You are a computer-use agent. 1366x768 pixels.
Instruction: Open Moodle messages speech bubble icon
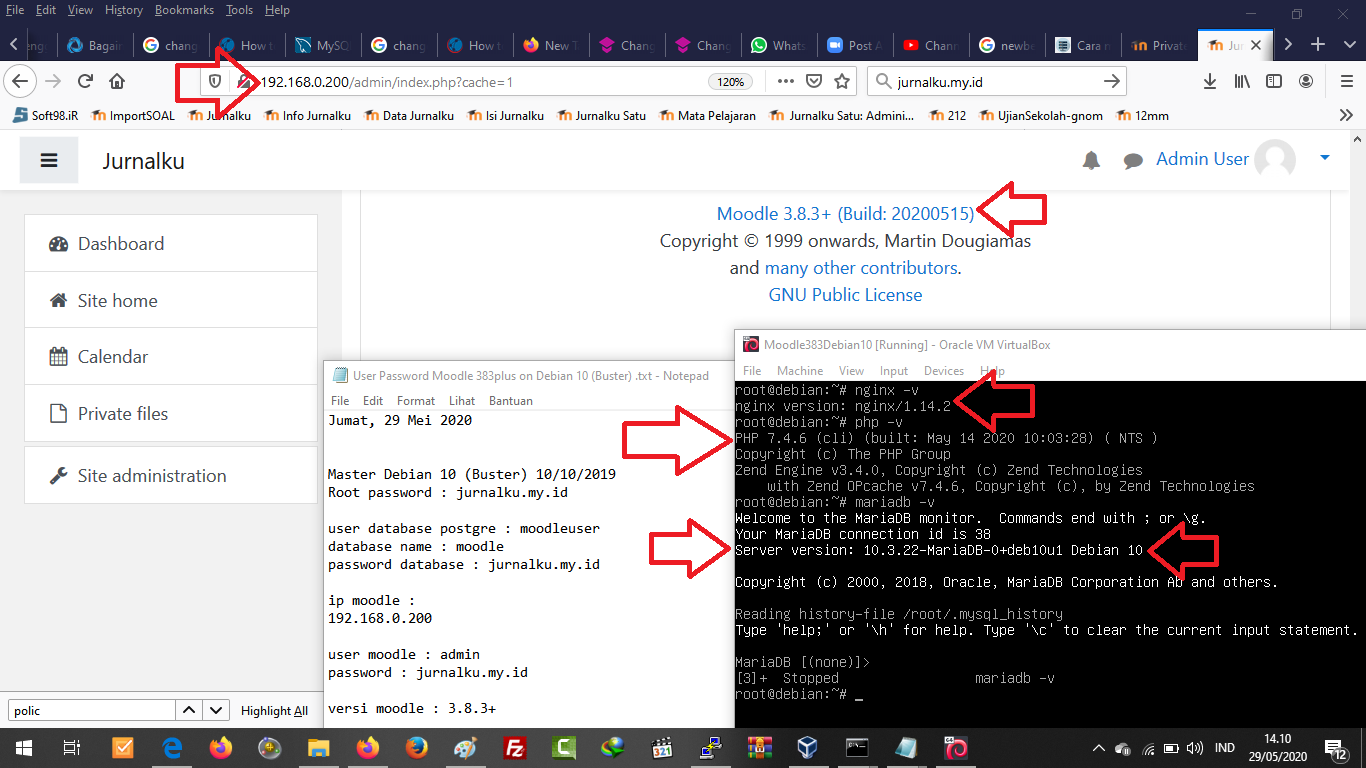tap(1133, 160)
